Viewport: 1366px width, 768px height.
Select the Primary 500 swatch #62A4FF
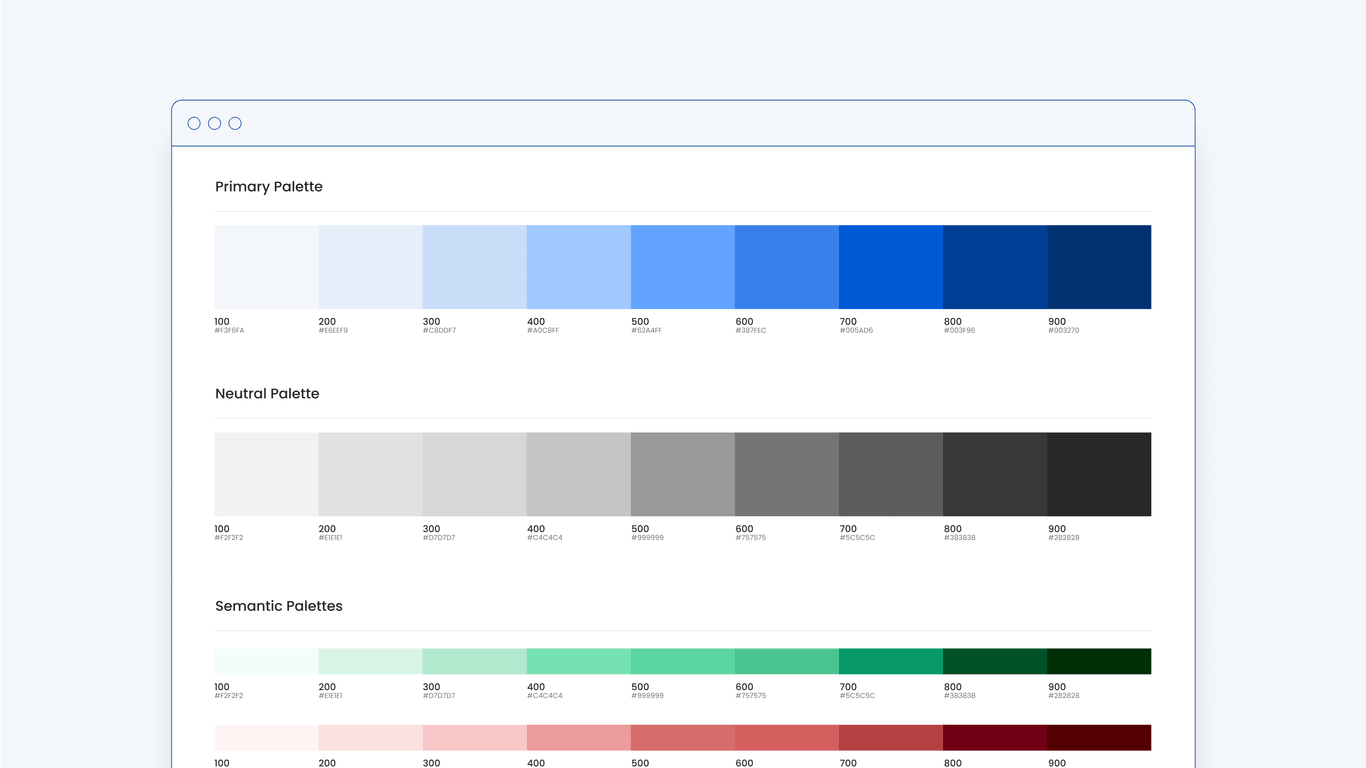pos(682,266)
